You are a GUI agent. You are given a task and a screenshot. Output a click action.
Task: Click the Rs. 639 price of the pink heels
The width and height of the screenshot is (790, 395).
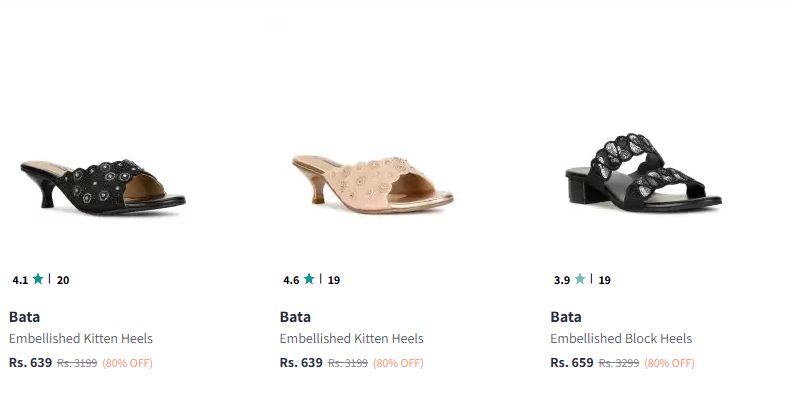click(x=301, y=362)
